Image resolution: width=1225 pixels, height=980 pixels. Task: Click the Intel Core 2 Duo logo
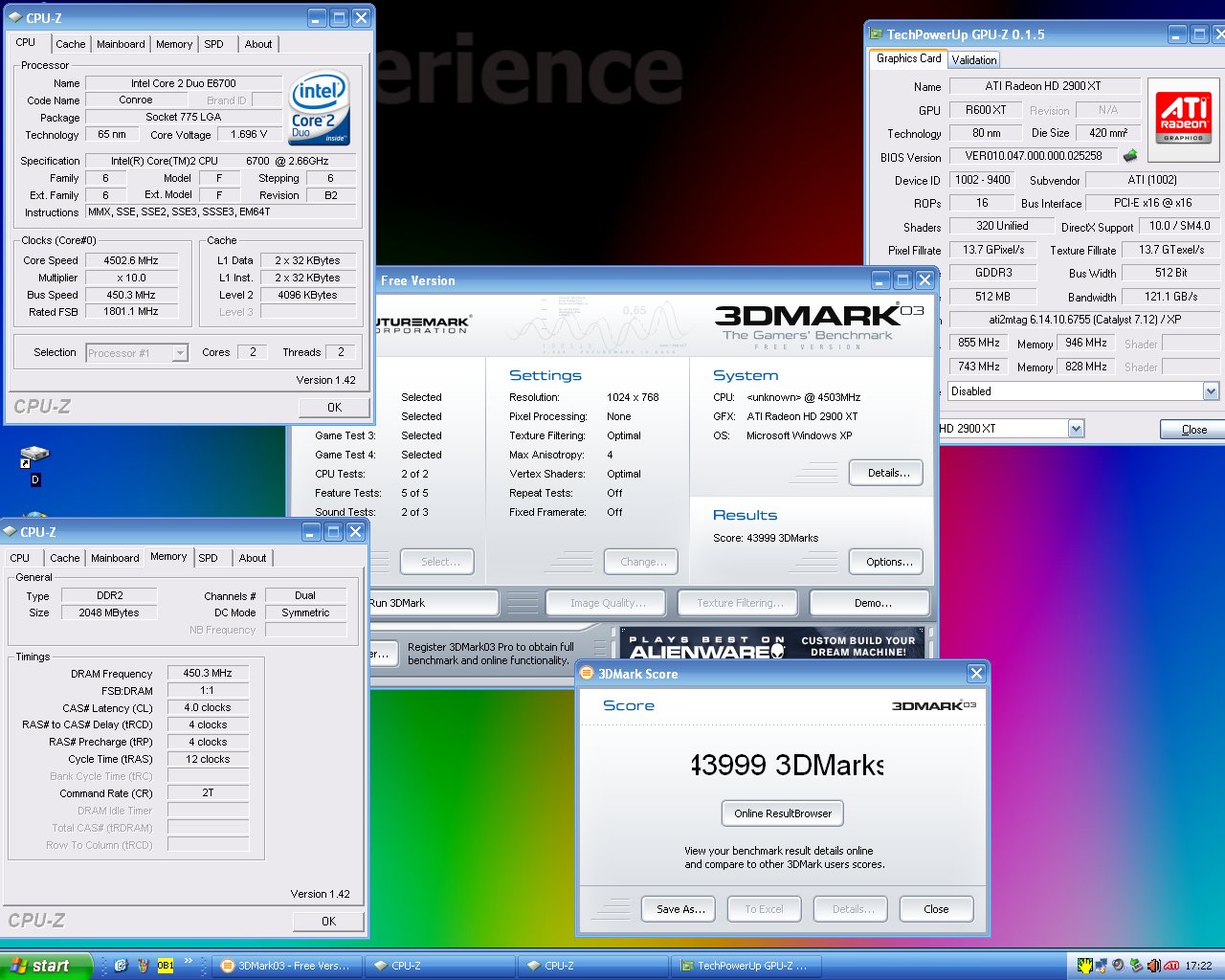[319, 107]
